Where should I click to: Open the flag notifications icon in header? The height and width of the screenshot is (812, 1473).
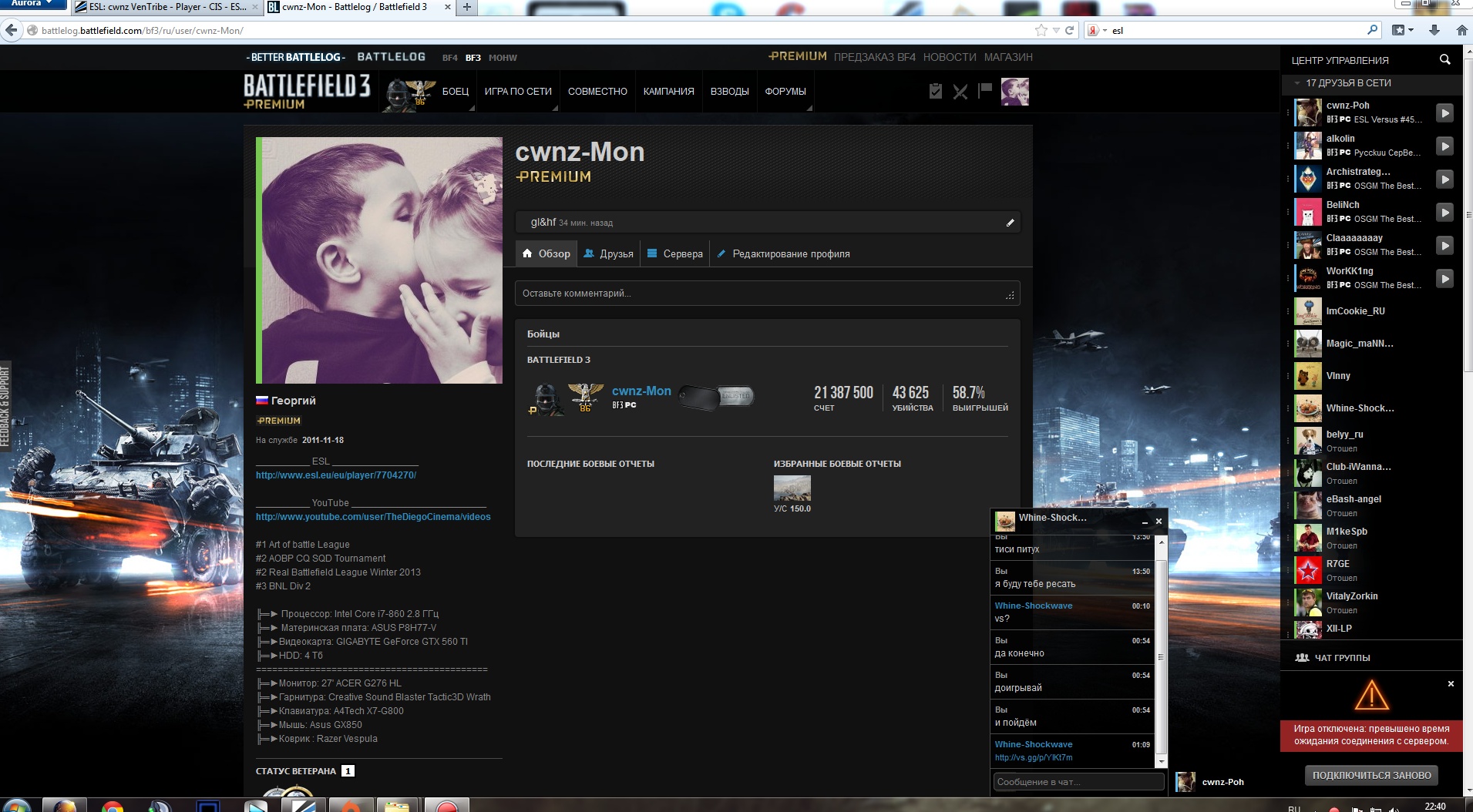point(985,91)
